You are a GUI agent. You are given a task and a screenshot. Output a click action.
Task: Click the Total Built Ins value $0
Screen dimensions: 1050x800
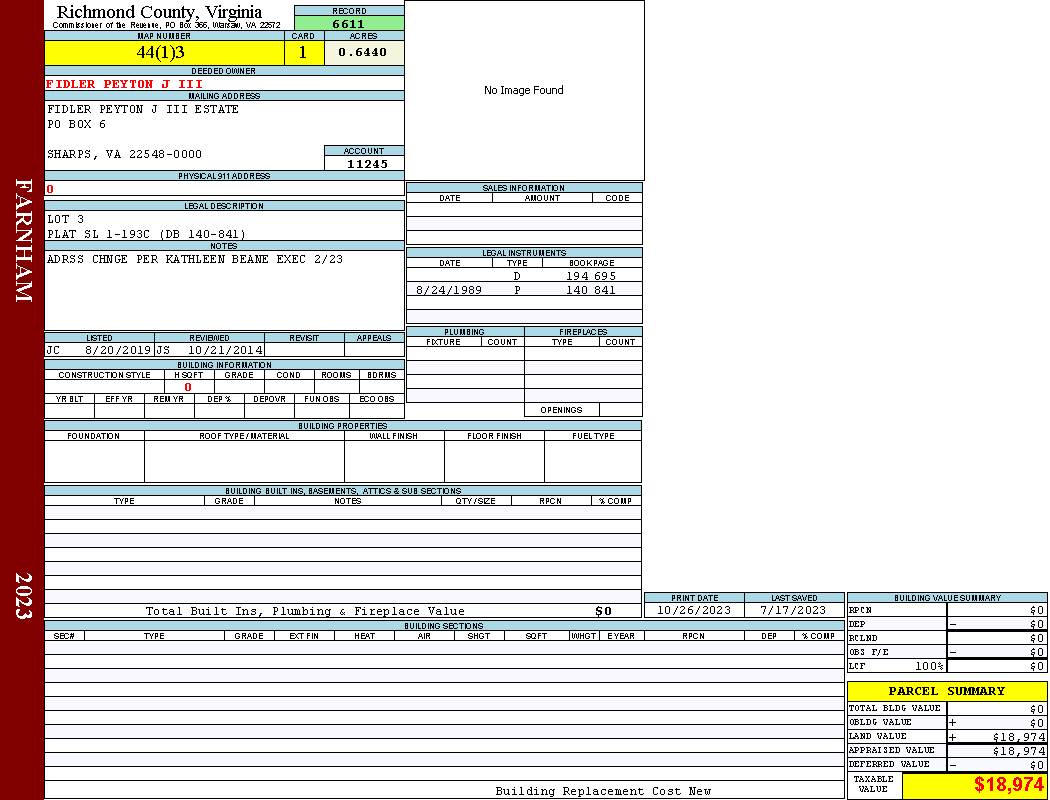click(603, 611)
